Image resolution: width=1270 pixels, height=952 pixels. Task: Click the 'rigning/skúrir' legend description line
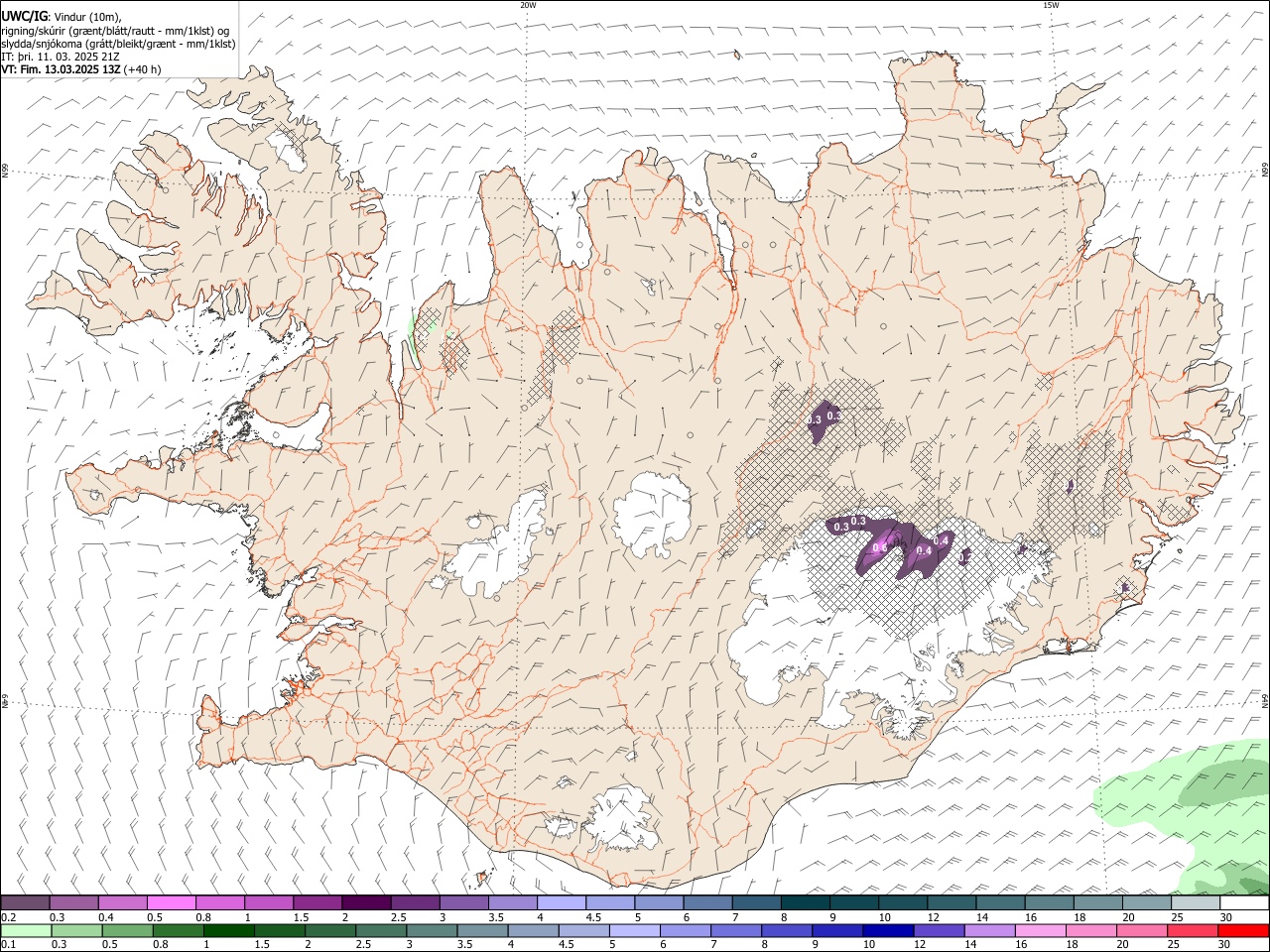tap(115, 30)
